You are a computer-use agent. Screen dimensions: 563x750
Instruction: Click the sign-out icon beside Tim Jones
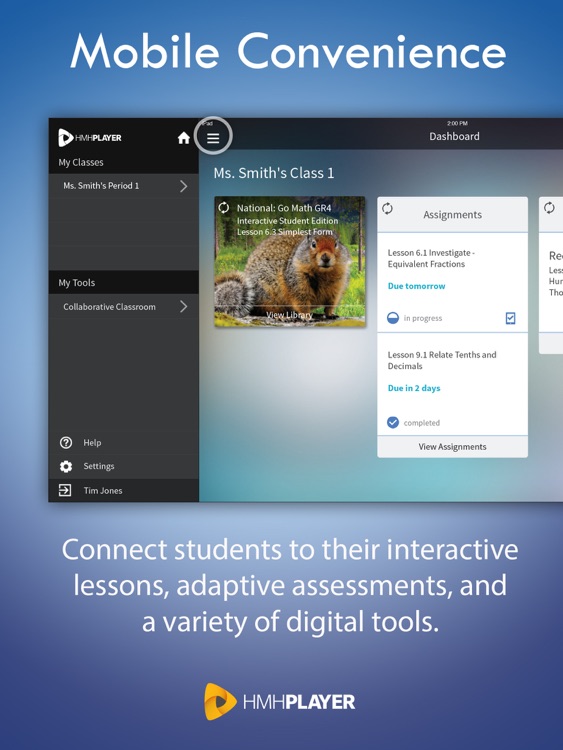pos(65,490)
